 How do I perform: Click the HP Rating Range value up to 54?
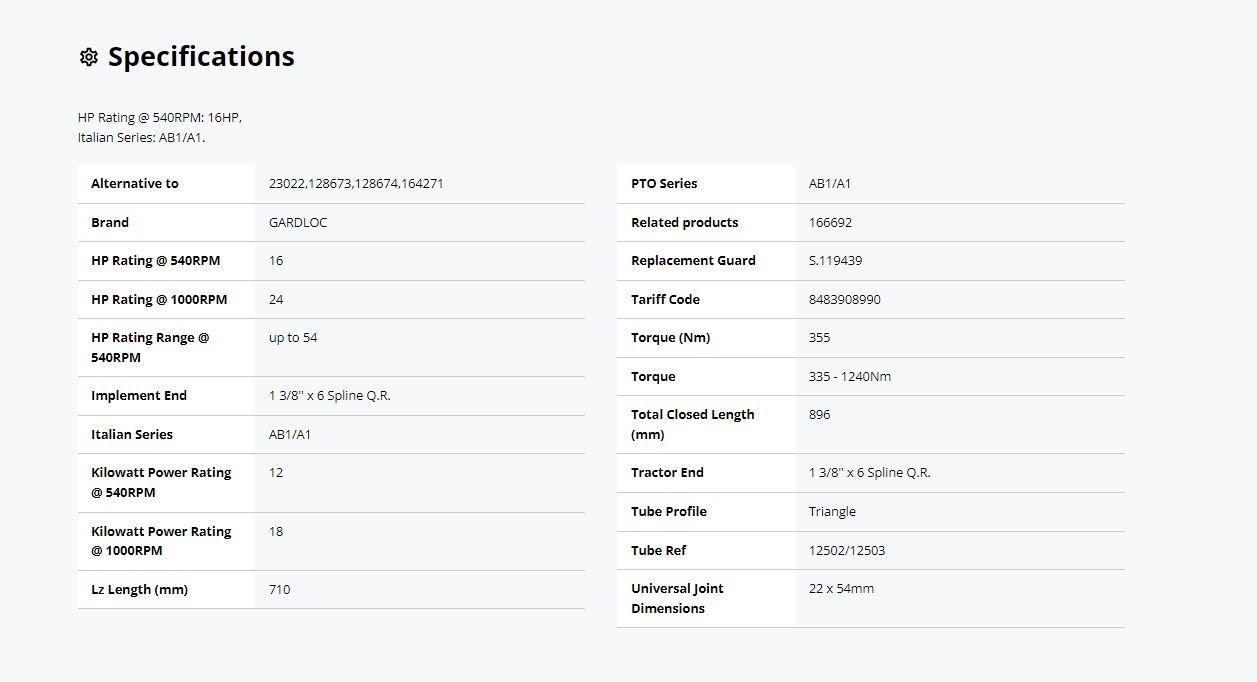[293, 338]
